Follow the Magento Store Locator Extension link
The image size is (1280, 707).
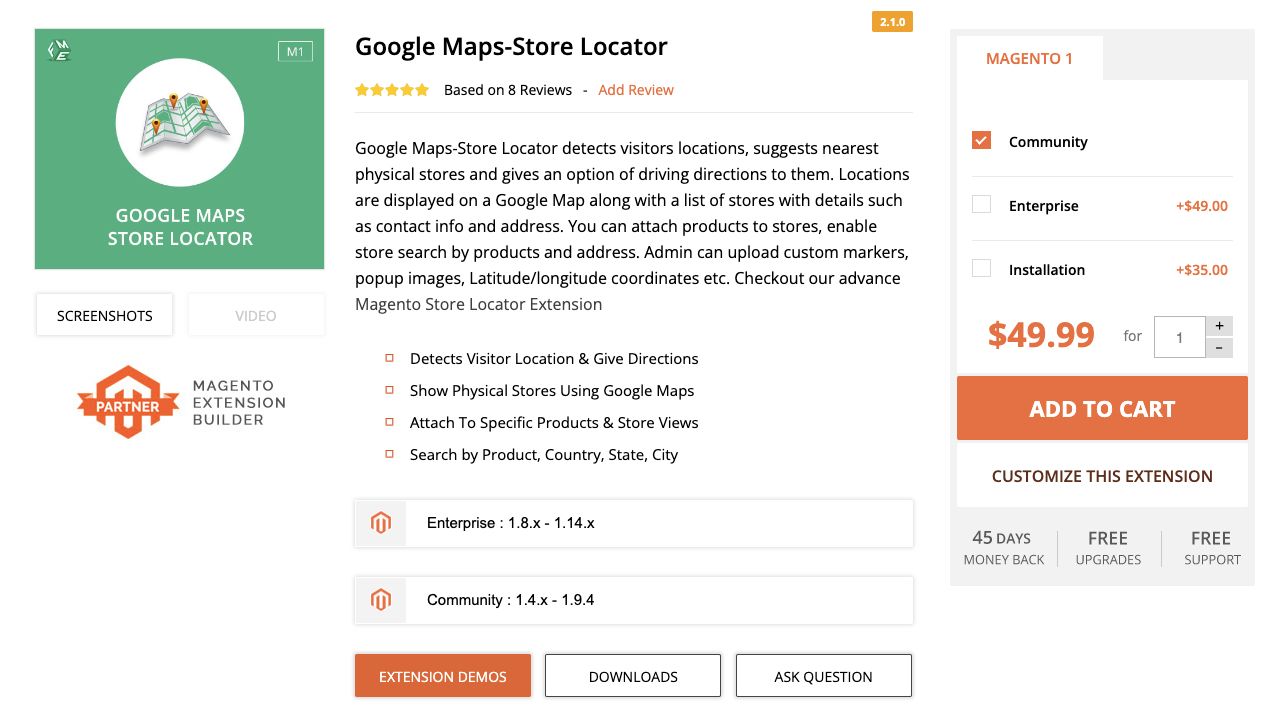[478, 304]
